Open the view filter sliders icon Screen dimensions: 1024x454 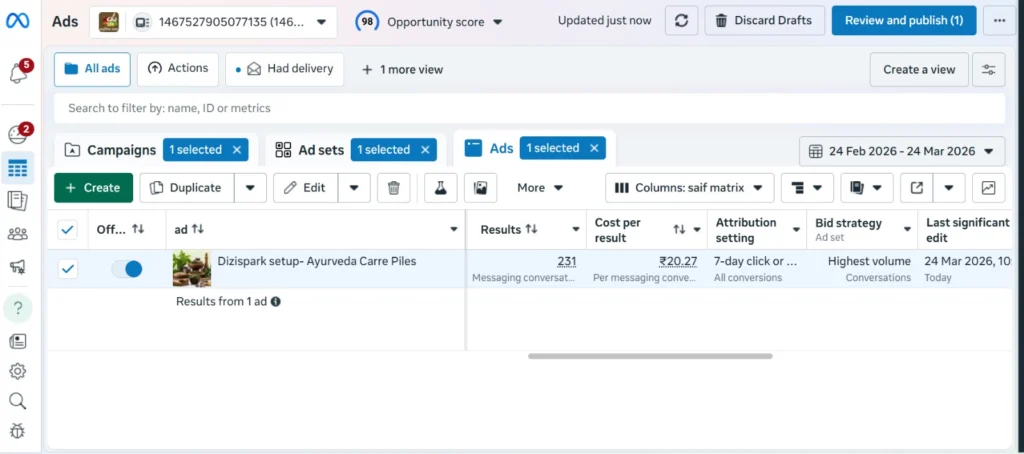point(989,70)
